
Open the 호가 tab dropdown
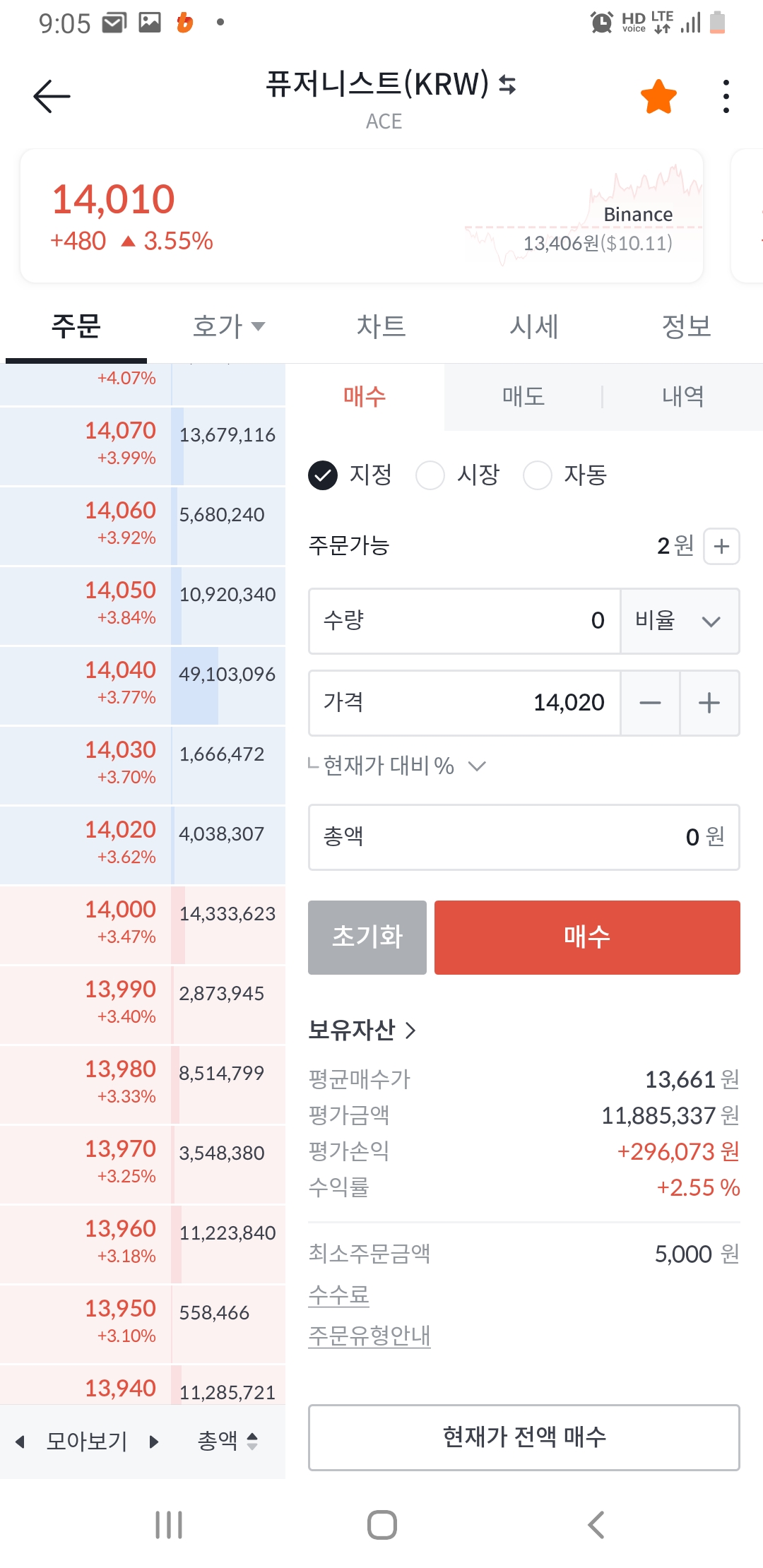click(x=228, y=326)
